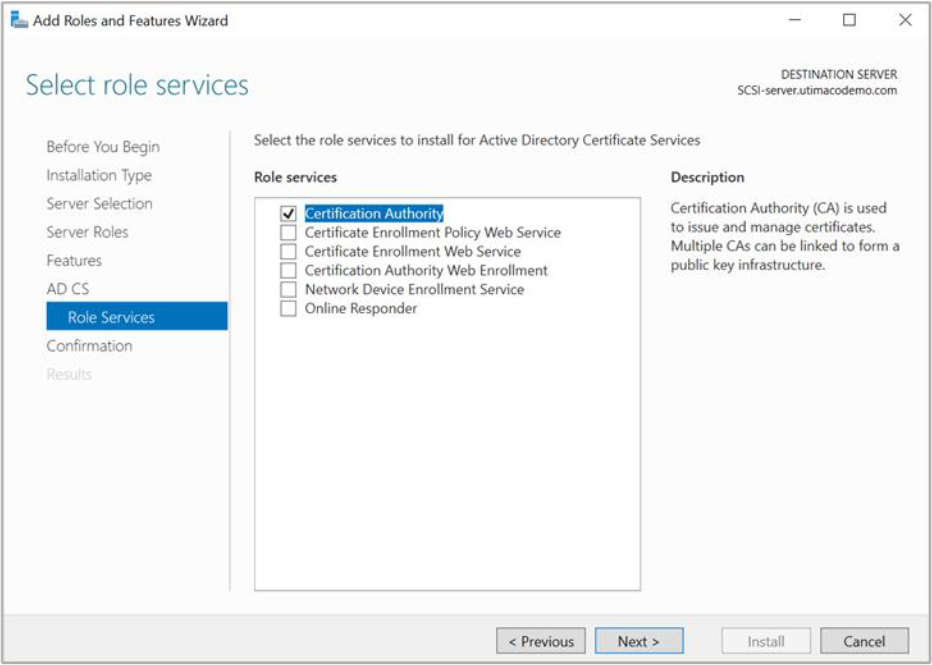Screen dimensions: 932x665
Task: Select the AD CS step
Action: click(x=67, y=289)
